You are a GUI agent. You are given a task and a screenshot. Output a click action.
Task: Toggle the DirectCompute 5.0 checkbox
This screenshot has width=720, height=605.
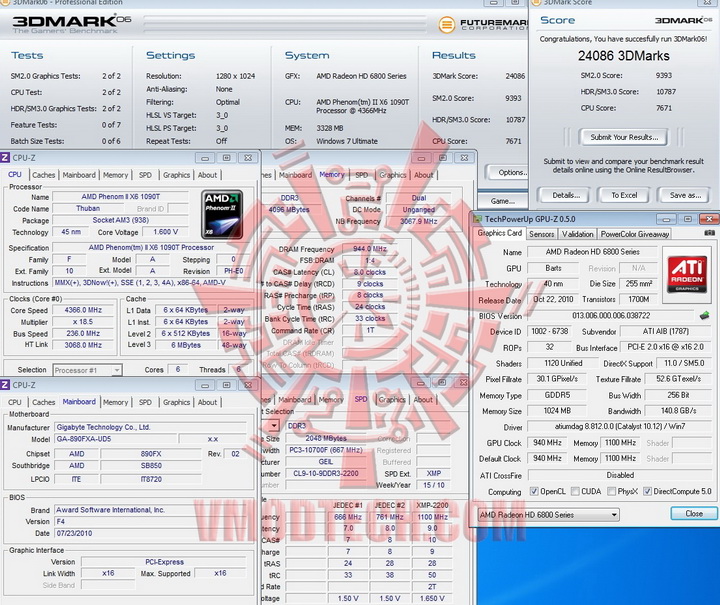[647, 491]
